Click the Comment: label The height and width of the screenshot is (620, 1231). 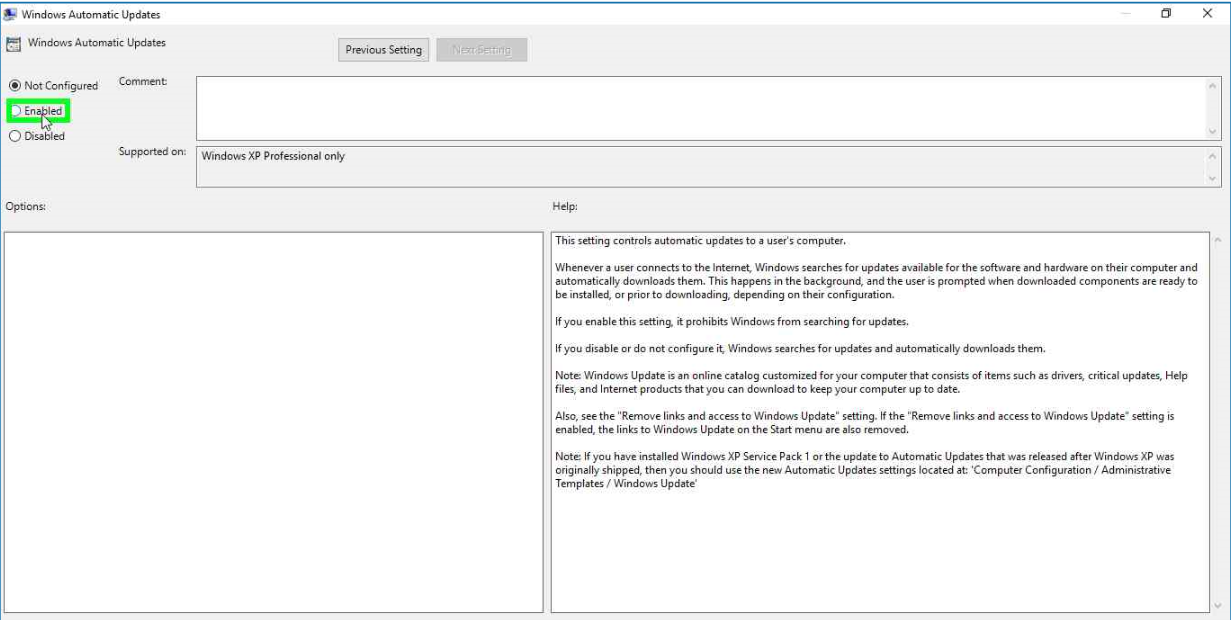[143, 82]
